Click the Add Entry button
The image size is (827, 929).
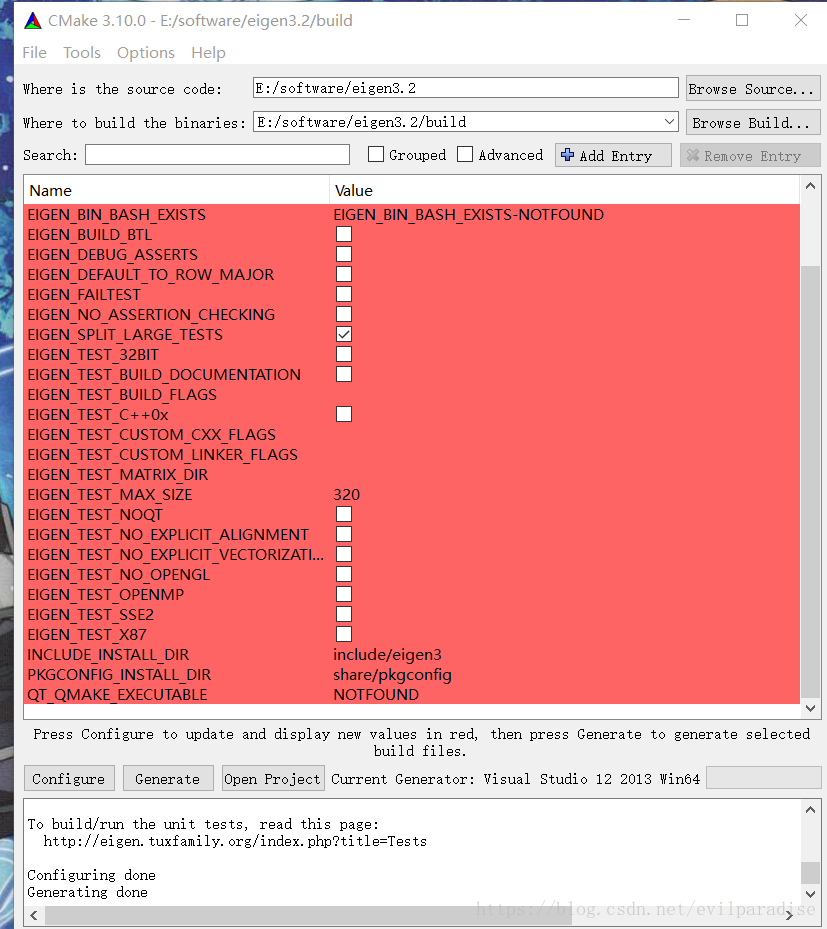(613, 155)
